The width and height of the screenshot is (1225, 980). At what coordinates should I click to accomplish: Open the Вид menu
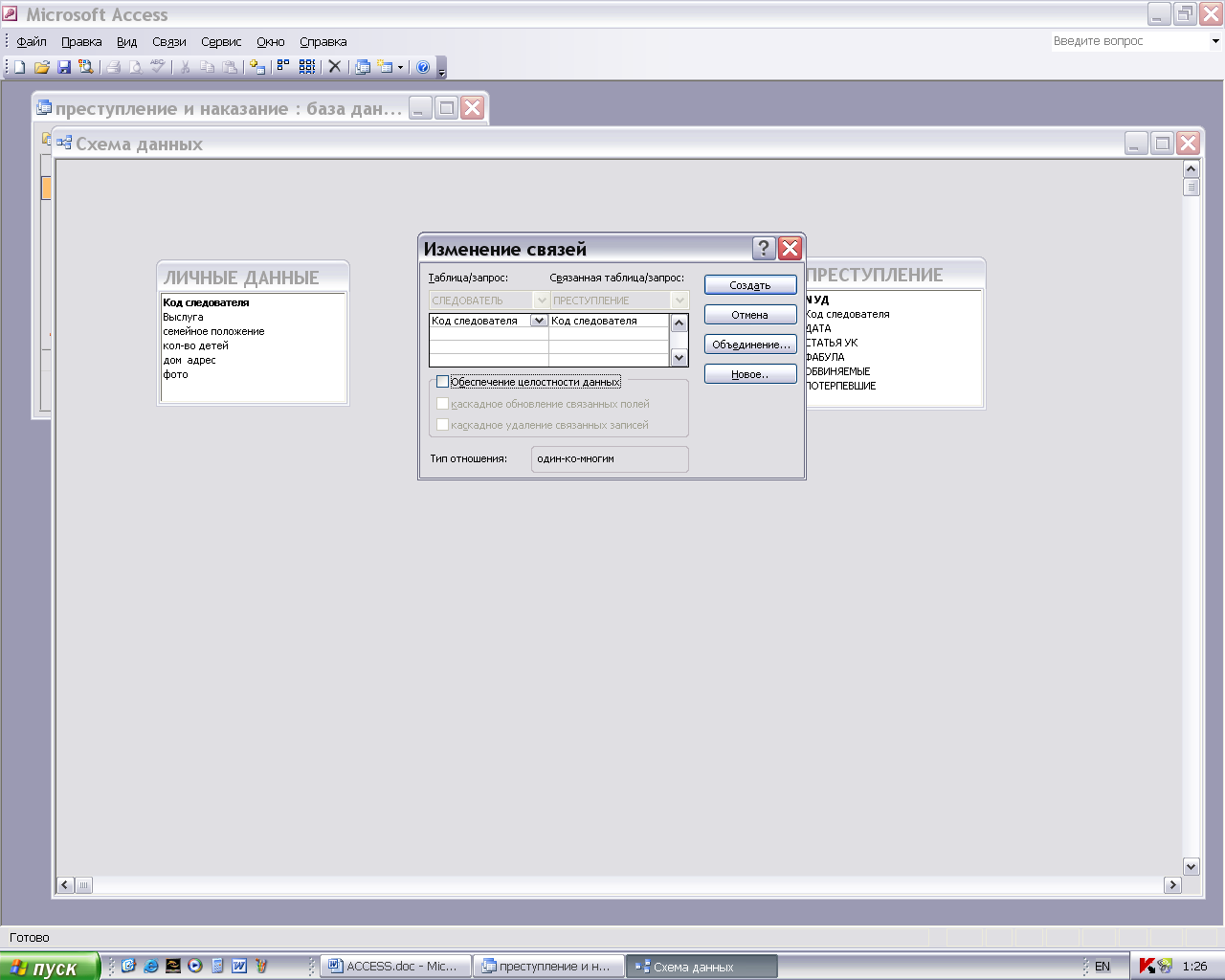coord(127,42)
